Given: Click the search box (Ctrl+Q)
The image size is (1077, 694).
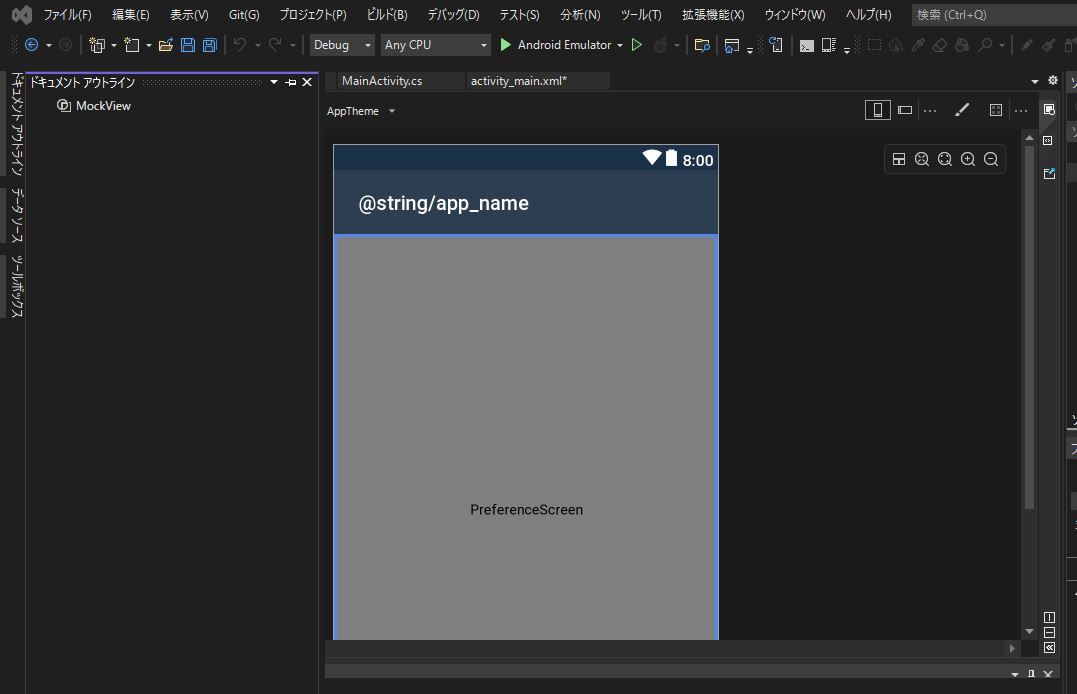Looking at the screenshot, I should [990, 15].
